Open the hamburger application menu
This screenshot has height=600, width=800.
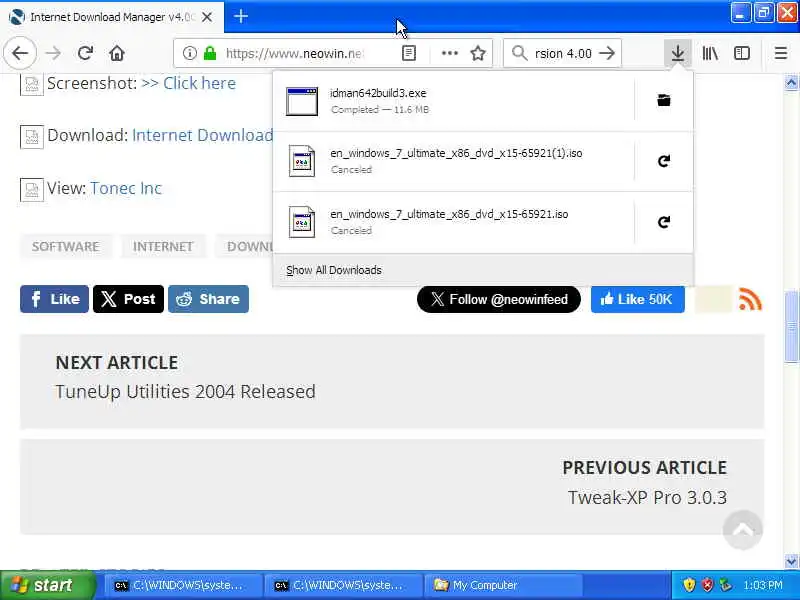(x=781, y=53)
